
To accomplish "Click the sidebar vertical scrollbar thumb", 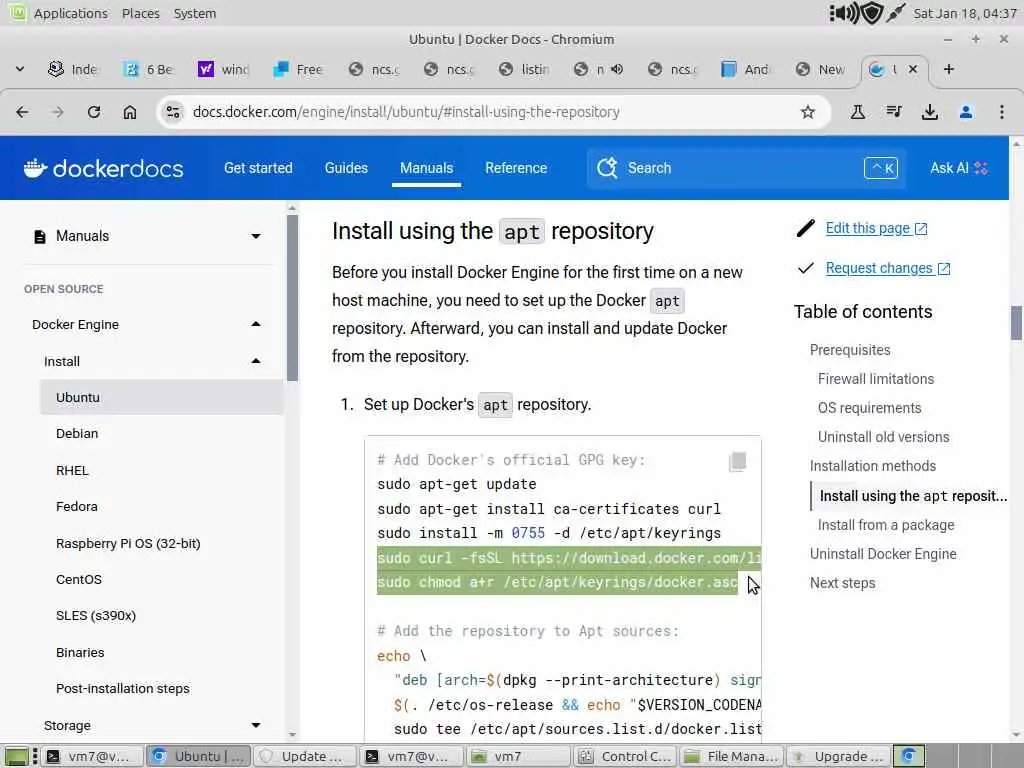I will [x=292, y=298].
